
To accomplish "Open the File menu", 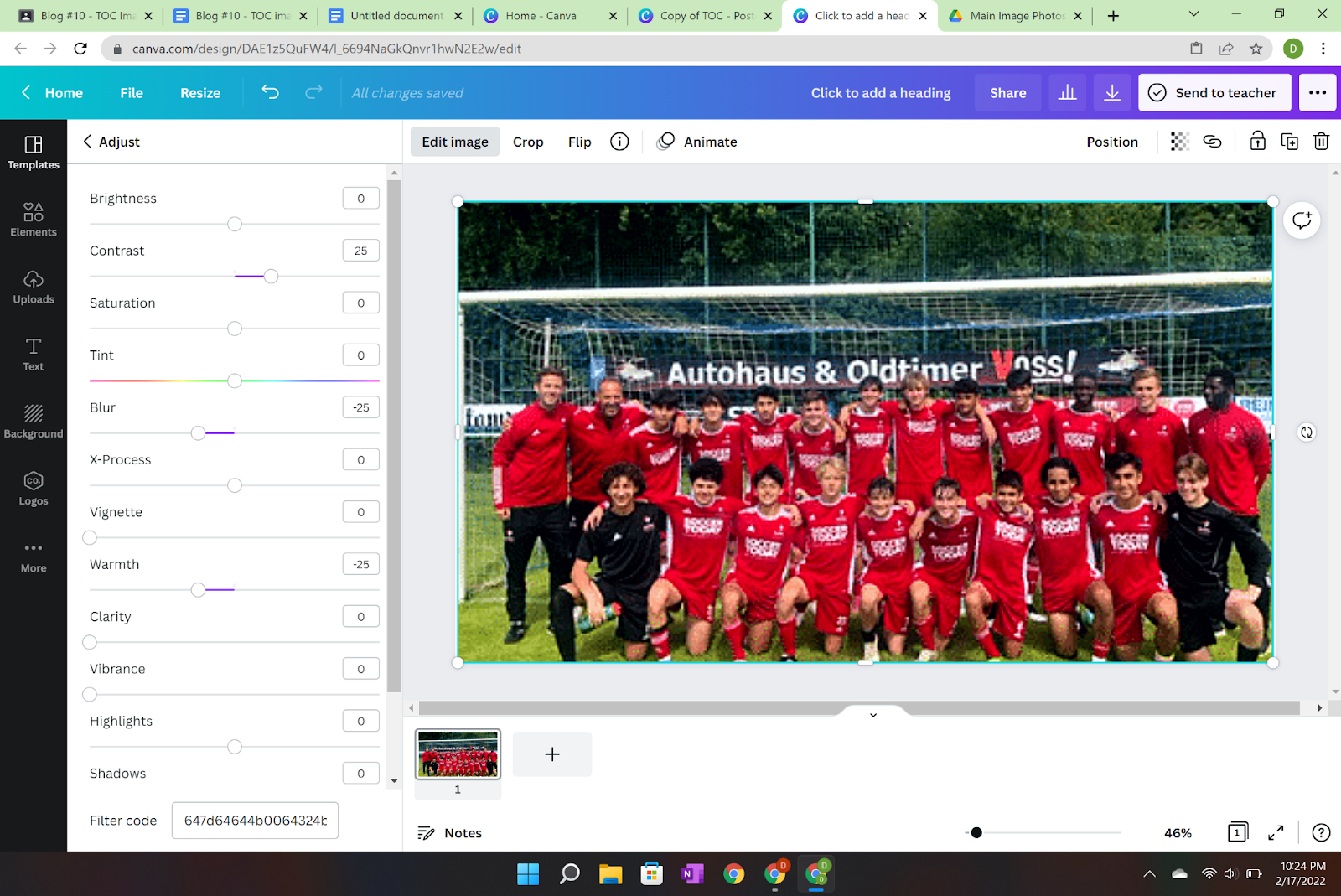I will (132, 92).
